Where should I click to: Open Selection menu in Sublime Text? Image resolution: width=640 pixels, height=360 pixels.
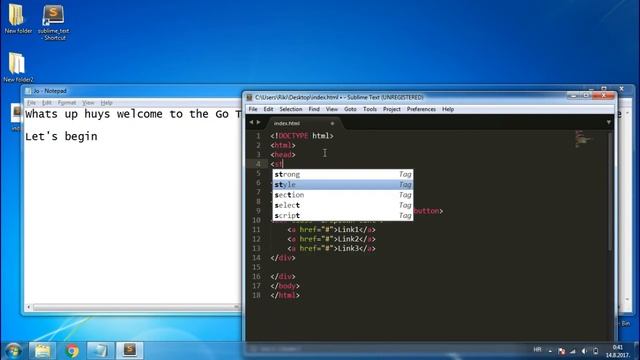291,109
